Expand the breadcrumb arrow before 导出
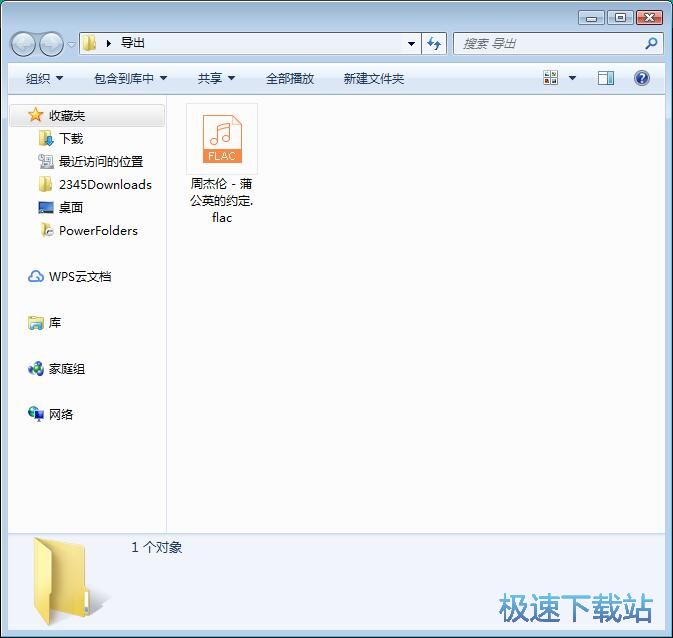673x638 pixels. coord(109,43)
